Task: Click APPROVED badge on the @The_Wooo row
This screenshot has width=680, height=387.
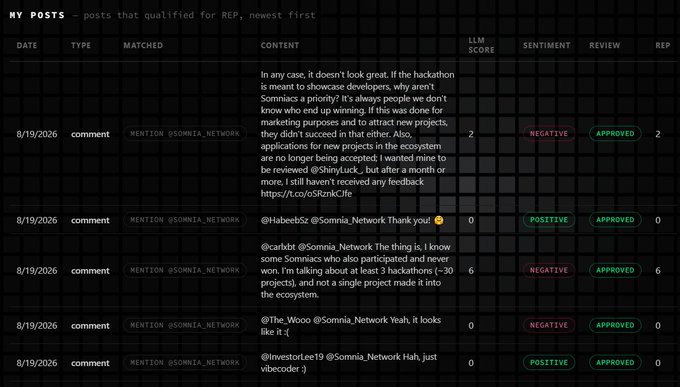Action: pos(615,325)
